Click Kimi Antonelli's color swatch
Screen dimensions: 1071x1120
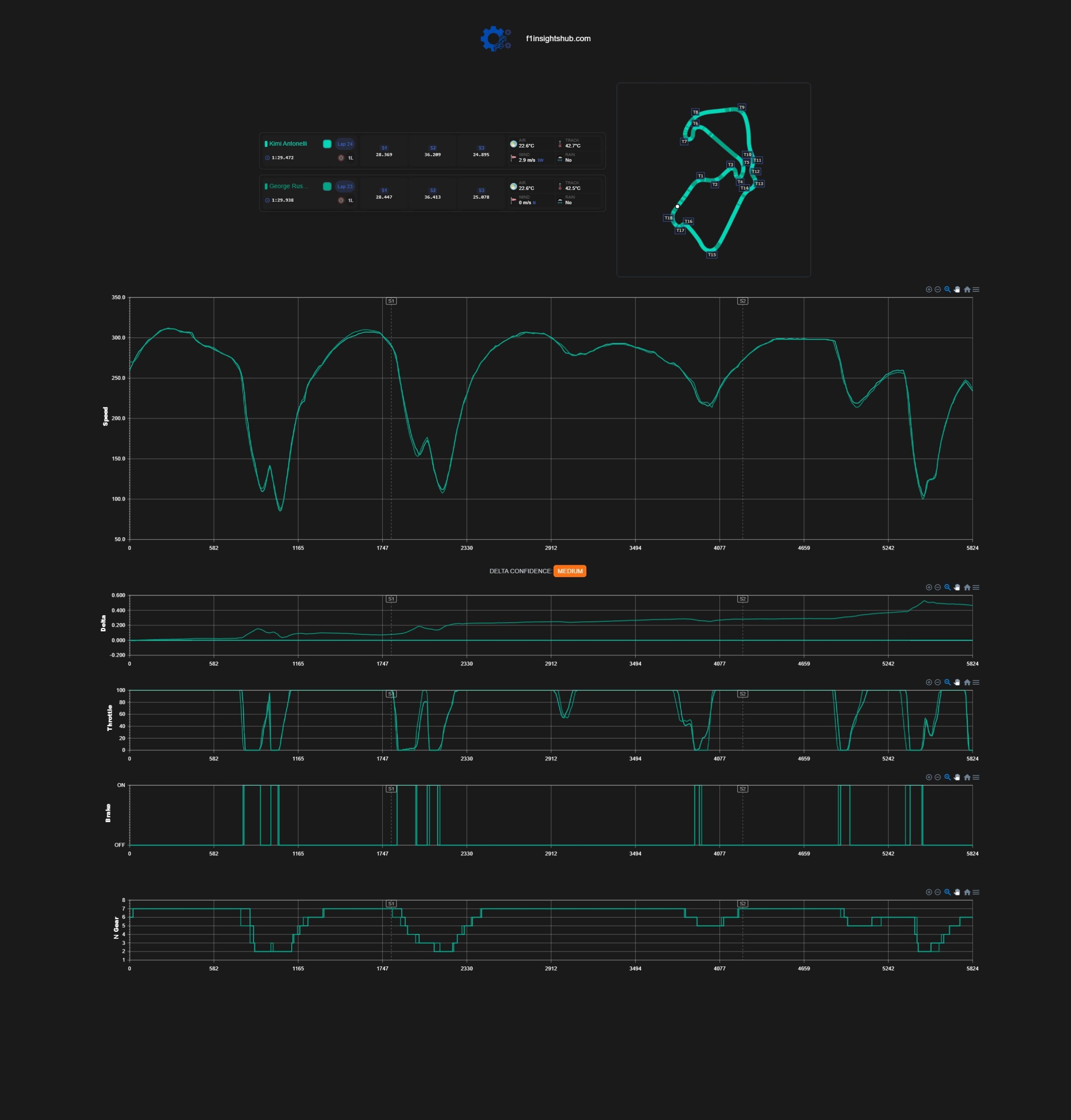click(327, 144)
